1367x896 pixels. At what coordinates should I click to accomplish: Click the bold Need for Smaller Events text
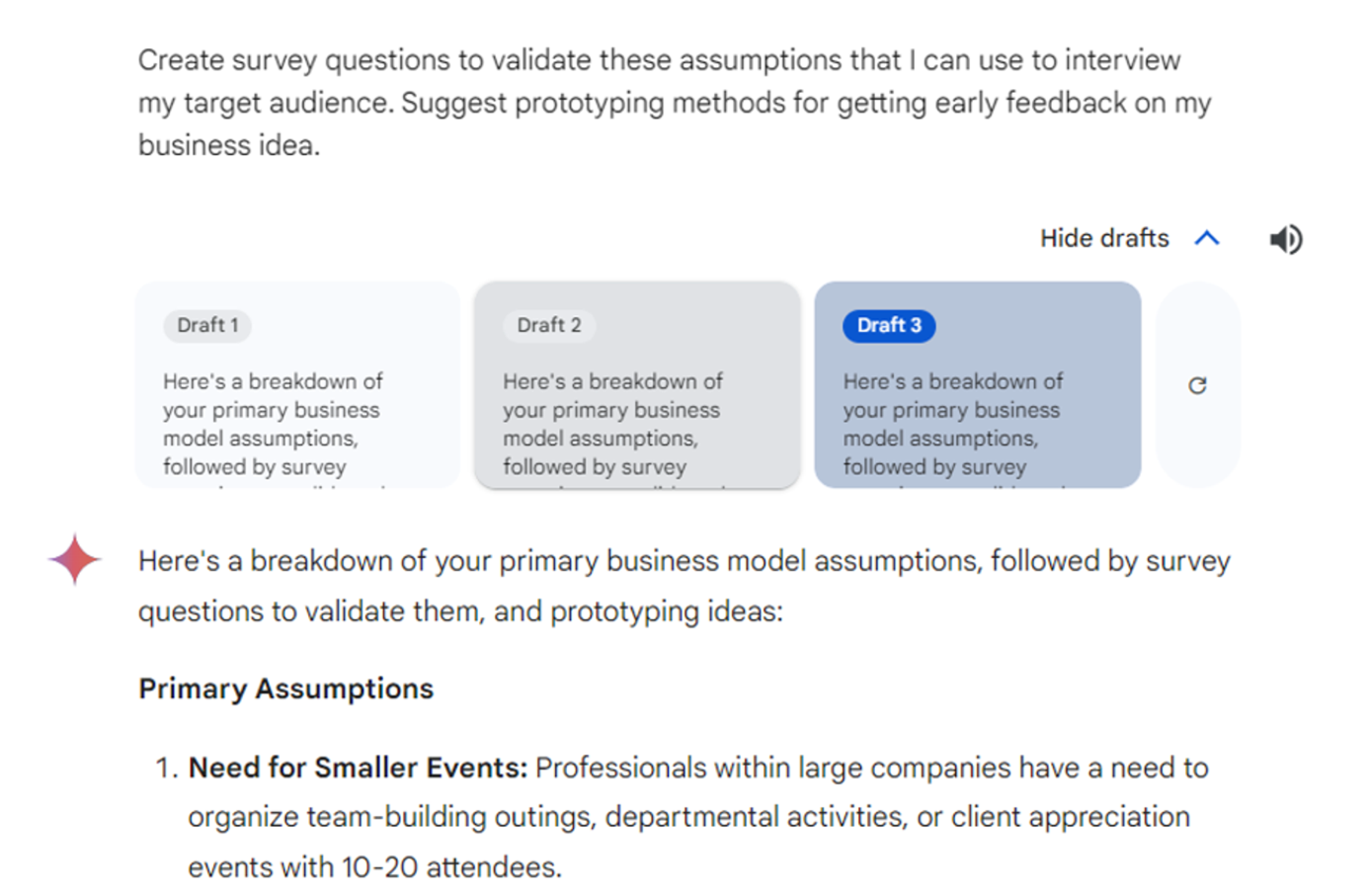pos(359,768)
